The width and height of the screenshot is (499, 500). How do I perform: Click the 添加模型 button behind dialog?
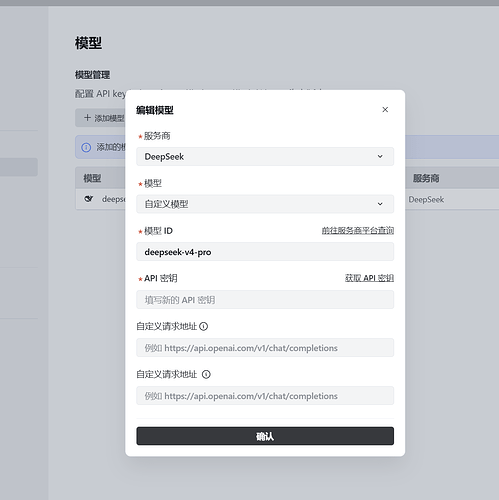100,118
